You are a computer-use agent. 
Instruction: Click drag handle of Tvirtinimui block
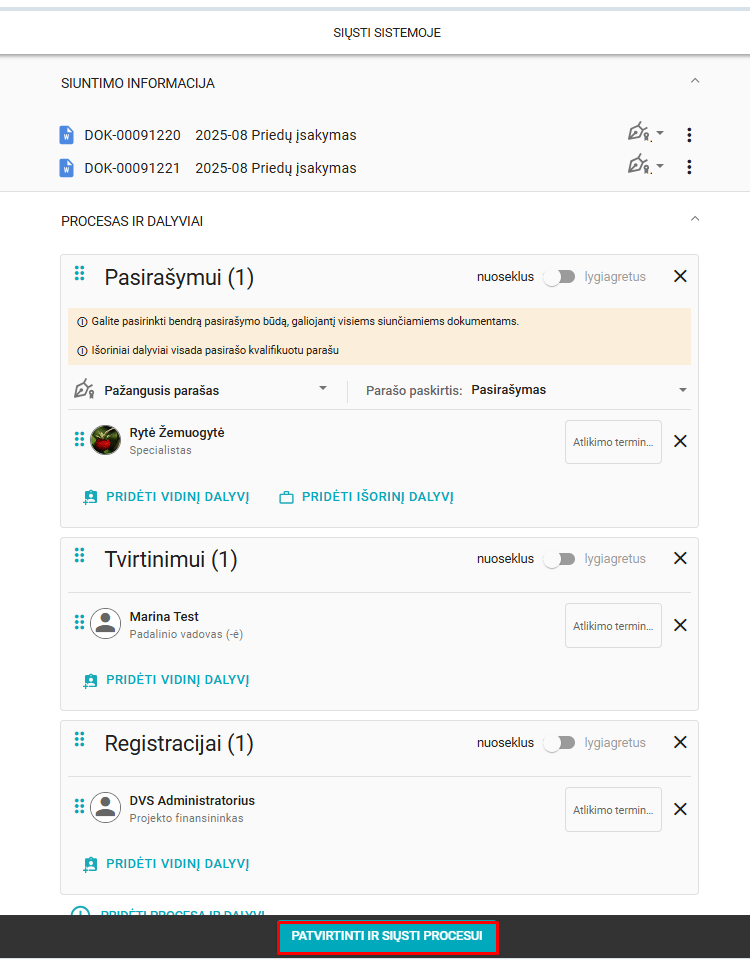(x=80, y=555)
